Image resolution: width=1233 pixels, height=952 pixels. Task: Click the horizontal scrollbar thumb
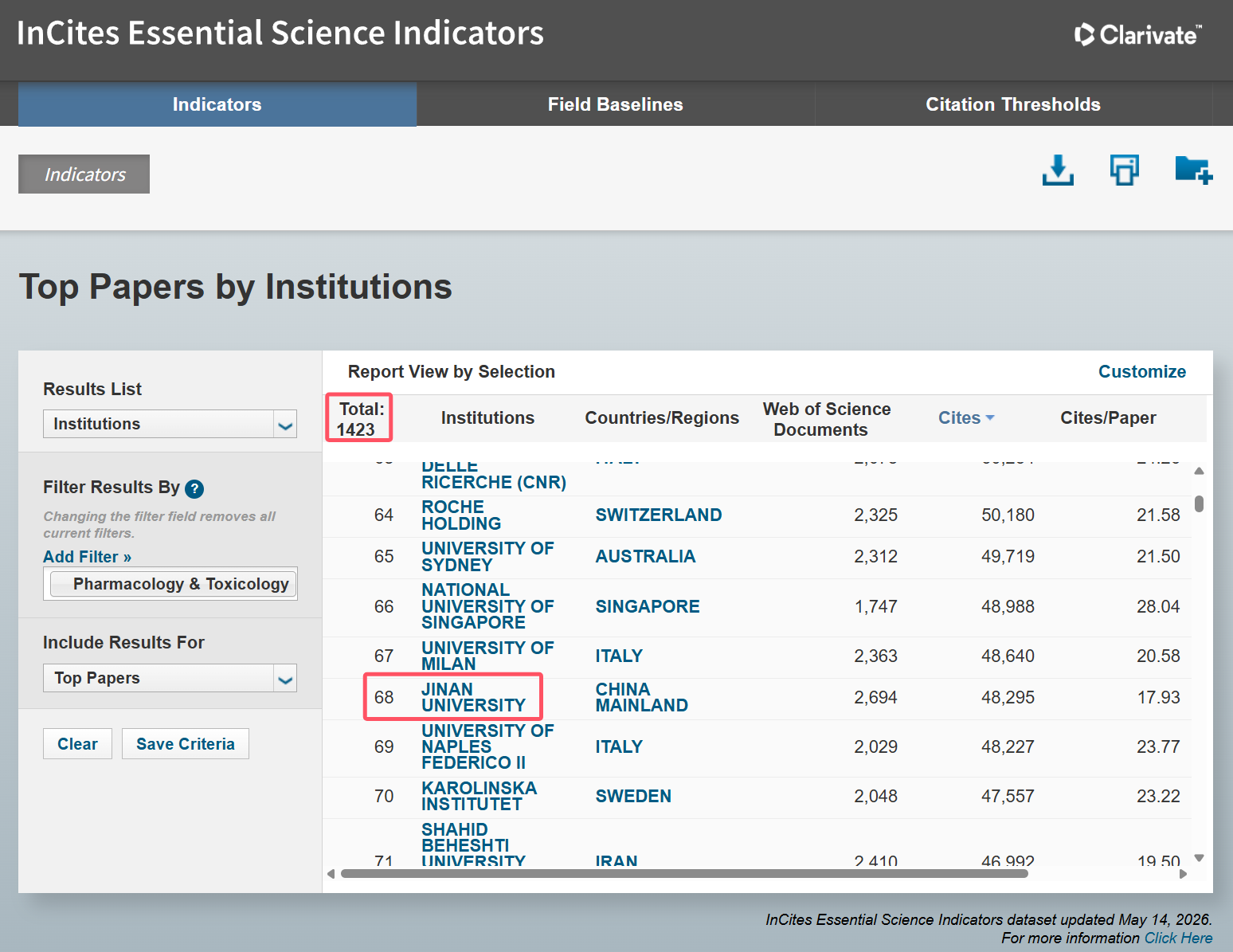pos(684,874)
